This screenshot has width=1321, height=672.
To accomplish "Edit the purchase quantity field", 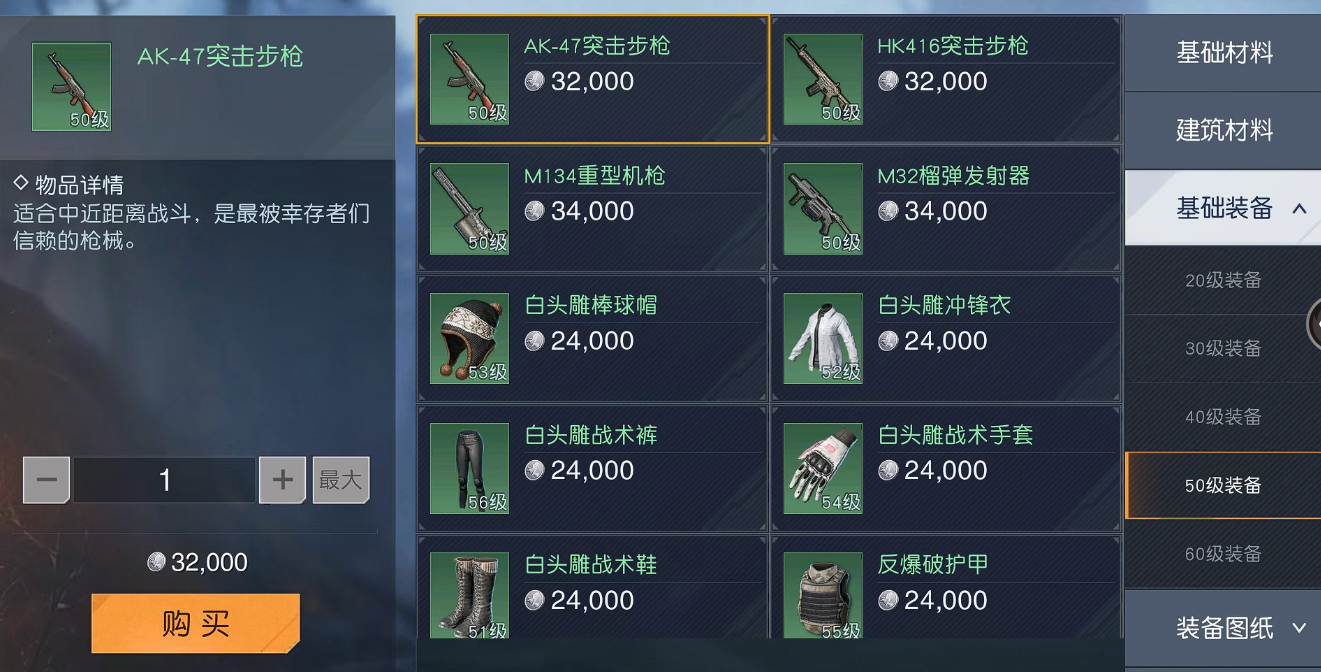I will click(x=165, y=481).
